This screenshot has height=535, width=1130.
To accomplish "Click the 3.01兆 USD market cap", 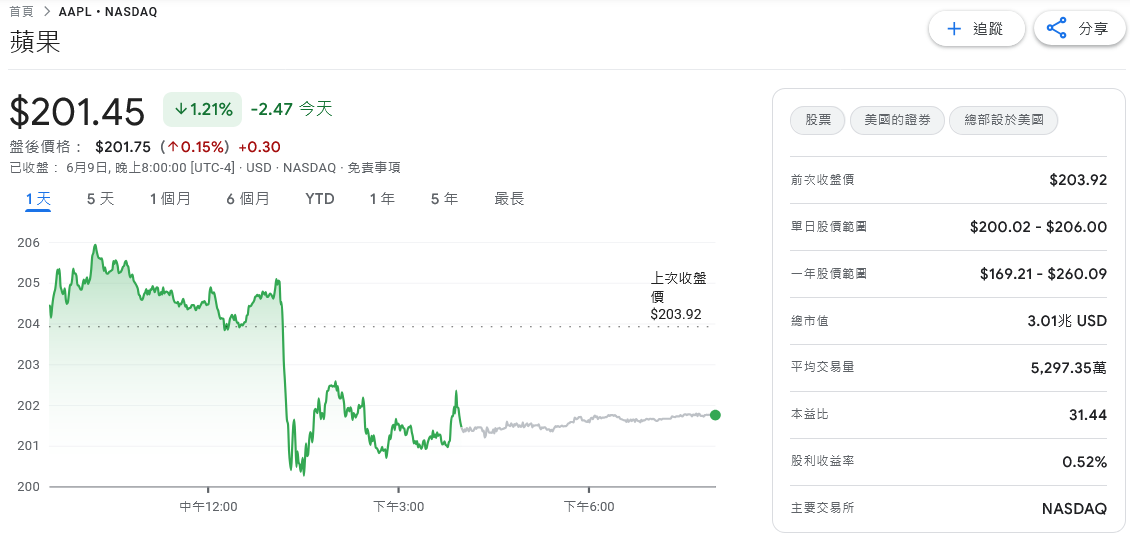I will [1067, 321].
